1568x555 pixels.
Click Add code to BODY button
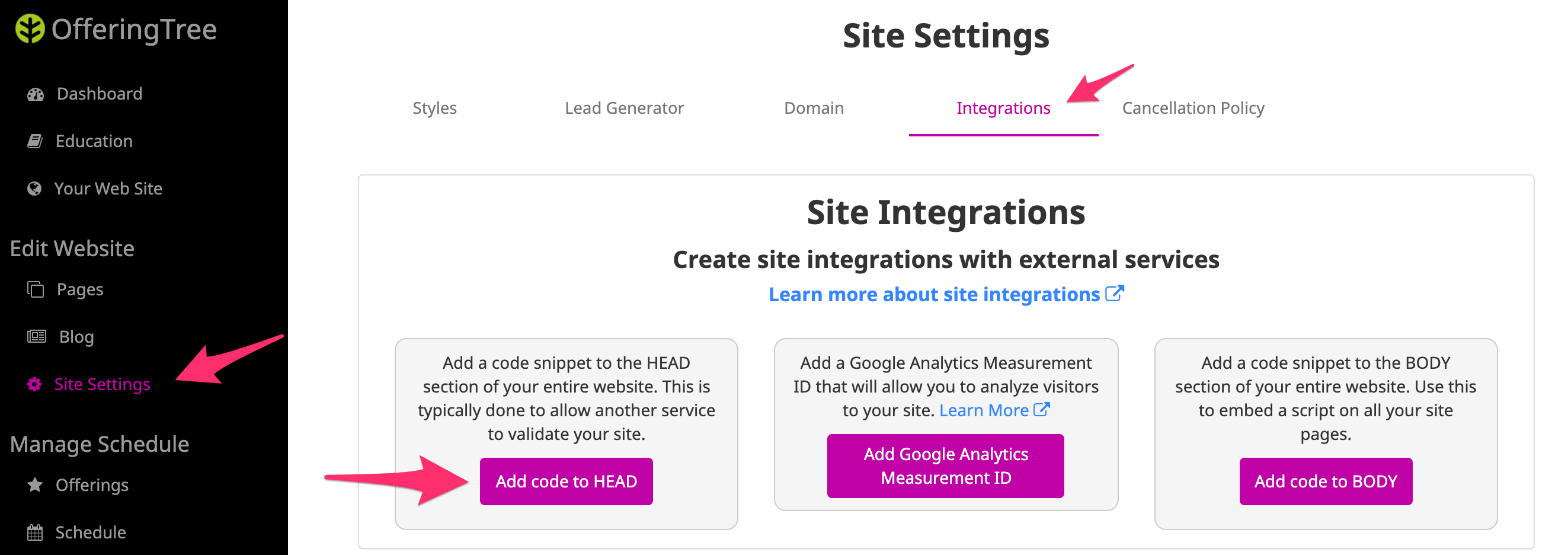coord(1326,481)
